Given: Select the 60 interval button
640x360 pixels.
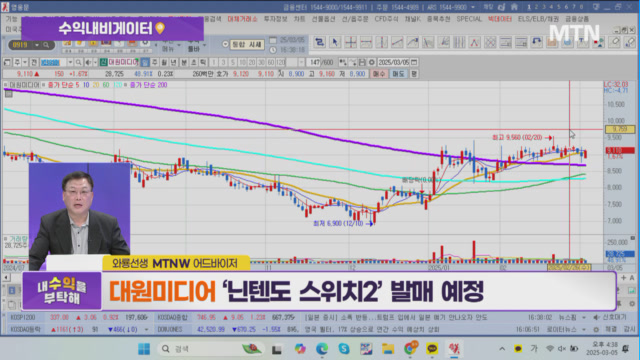Looking at the screenshot, I should pyautogui.click(x=271, y=62).
